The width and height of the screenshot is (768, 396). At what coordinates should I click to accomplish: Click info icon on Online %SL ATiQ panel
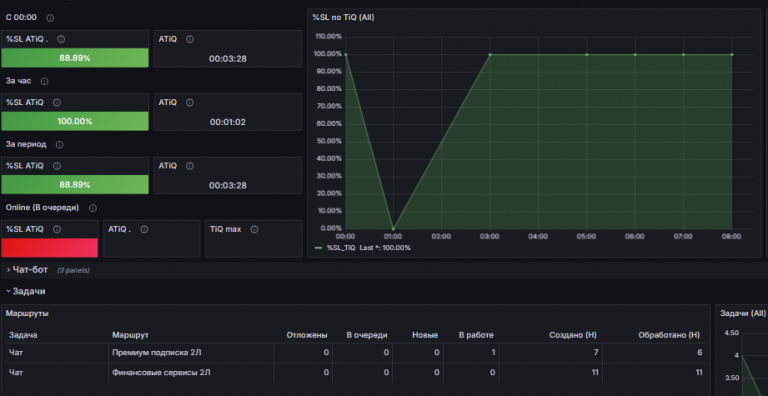point(57,229)
